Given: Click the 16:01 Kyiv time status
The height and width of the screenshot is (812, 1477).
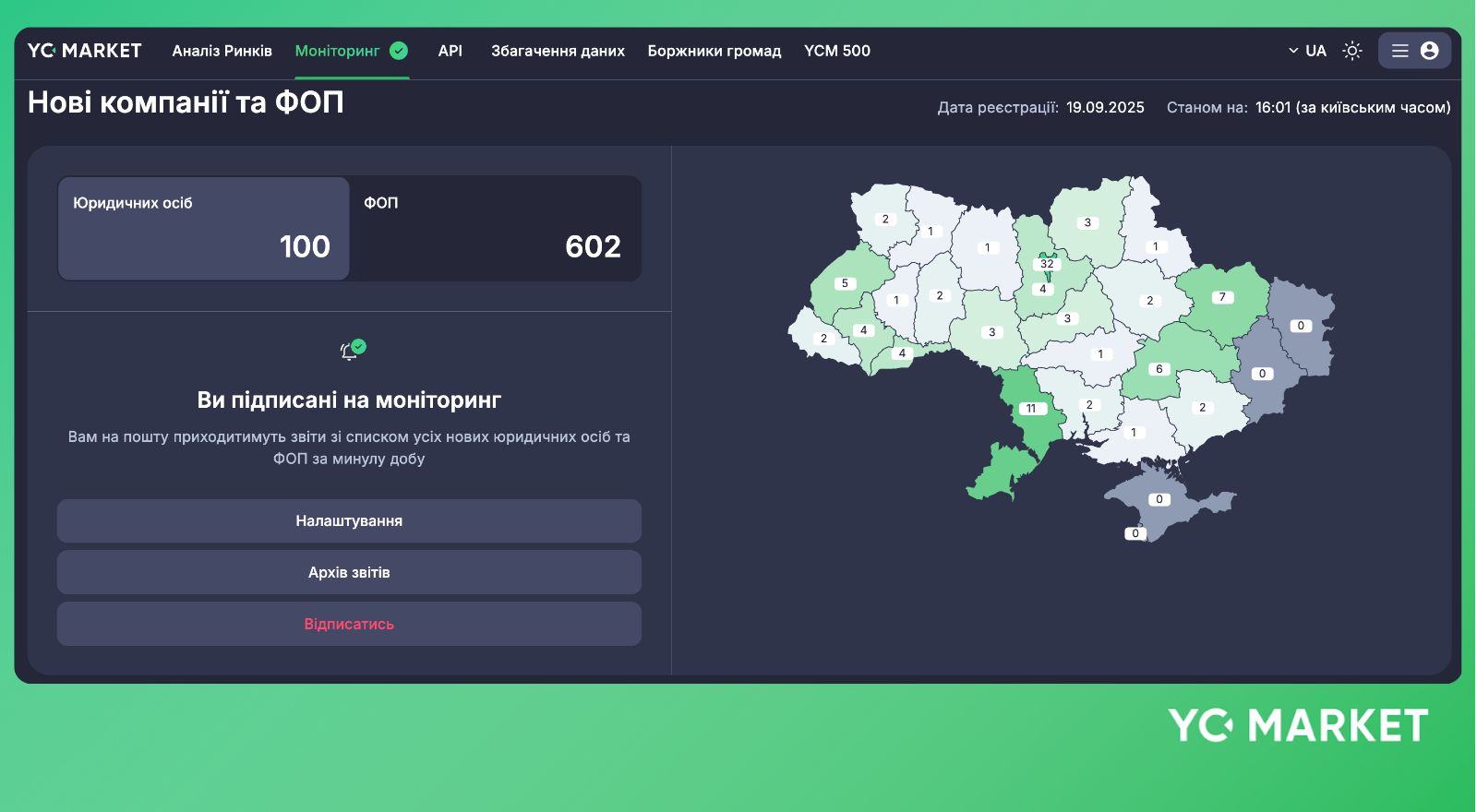Looking at the screenshot, I should (x=1352, y=107).
